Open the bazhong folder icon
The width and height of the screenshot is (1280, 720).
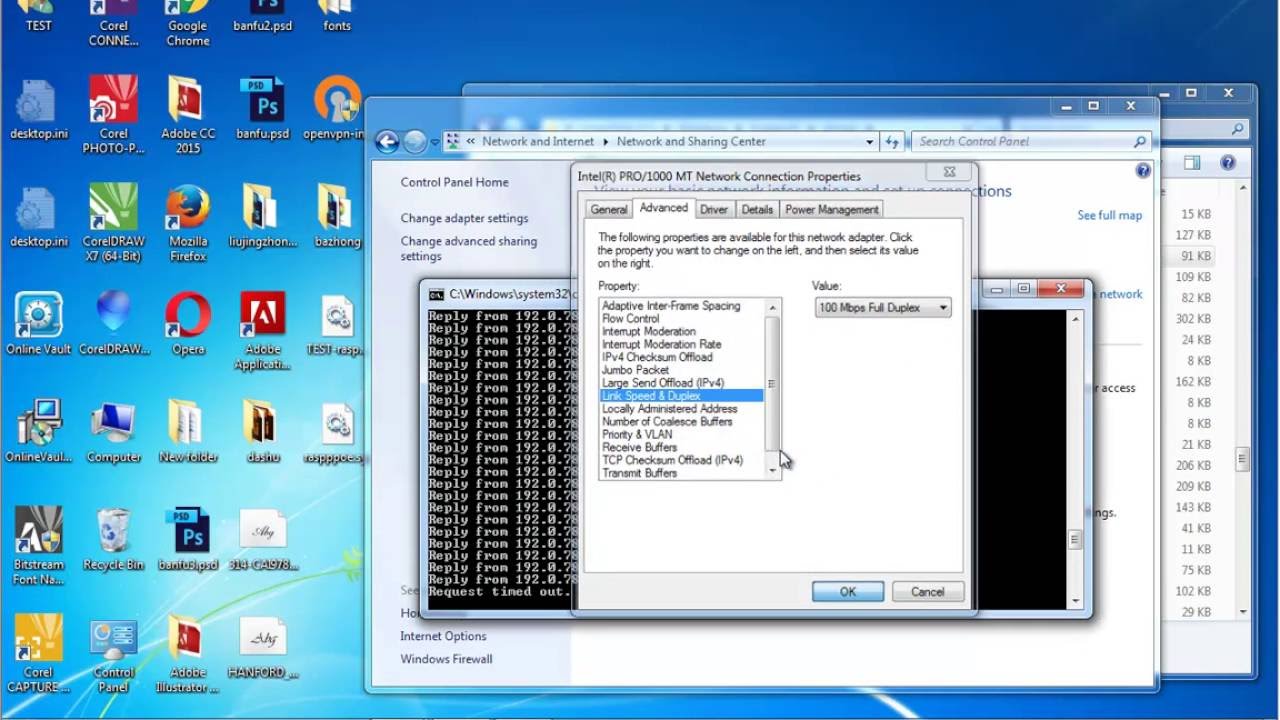(337, 216)
